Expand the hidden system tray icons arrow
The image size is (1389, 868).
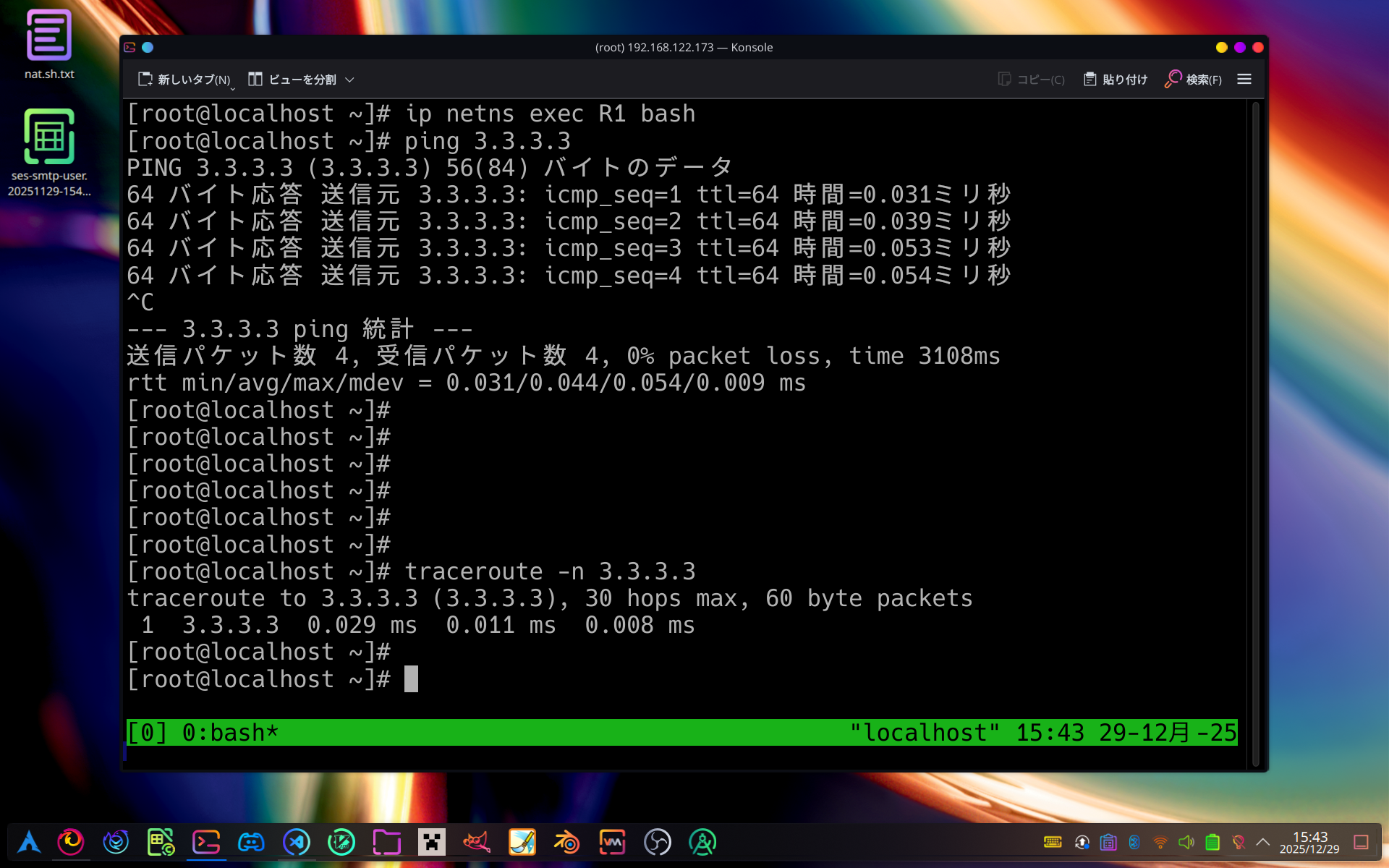[x=1263, y=842]
